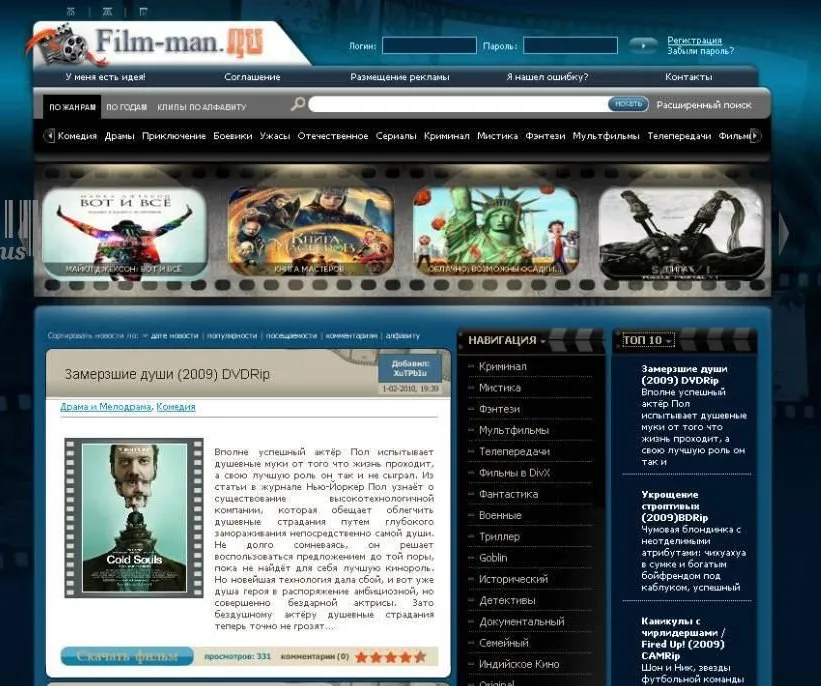Sort news by дате новости

(x=174, y=336)
